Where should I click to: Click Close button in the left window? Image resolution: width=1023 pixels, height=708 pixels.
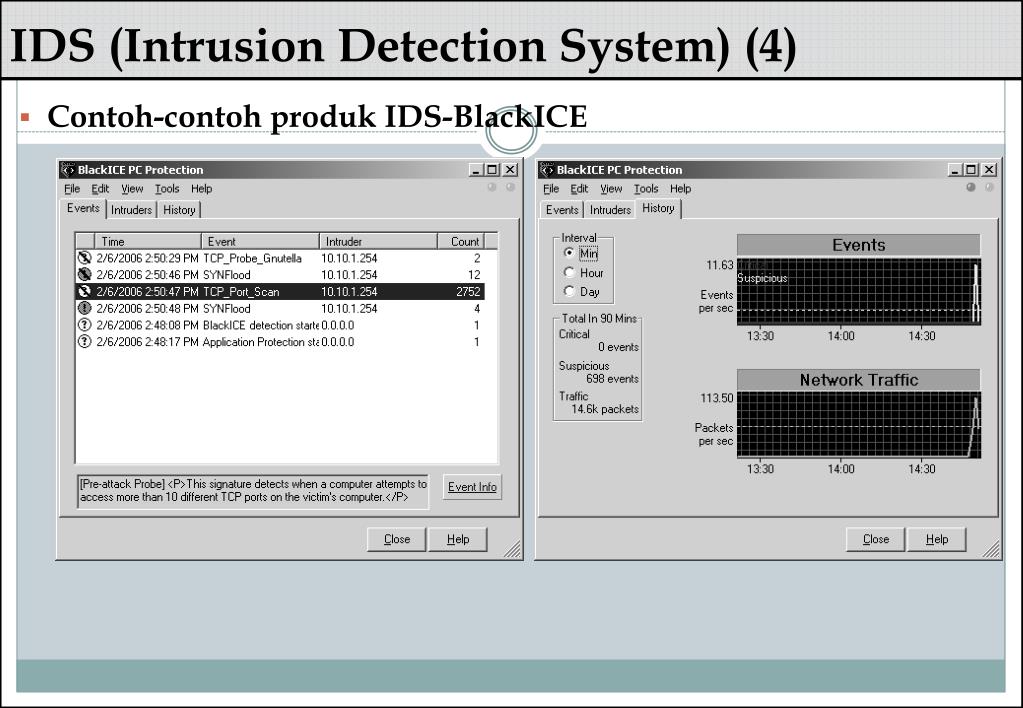pyautogui.click(x=397, y=539)
